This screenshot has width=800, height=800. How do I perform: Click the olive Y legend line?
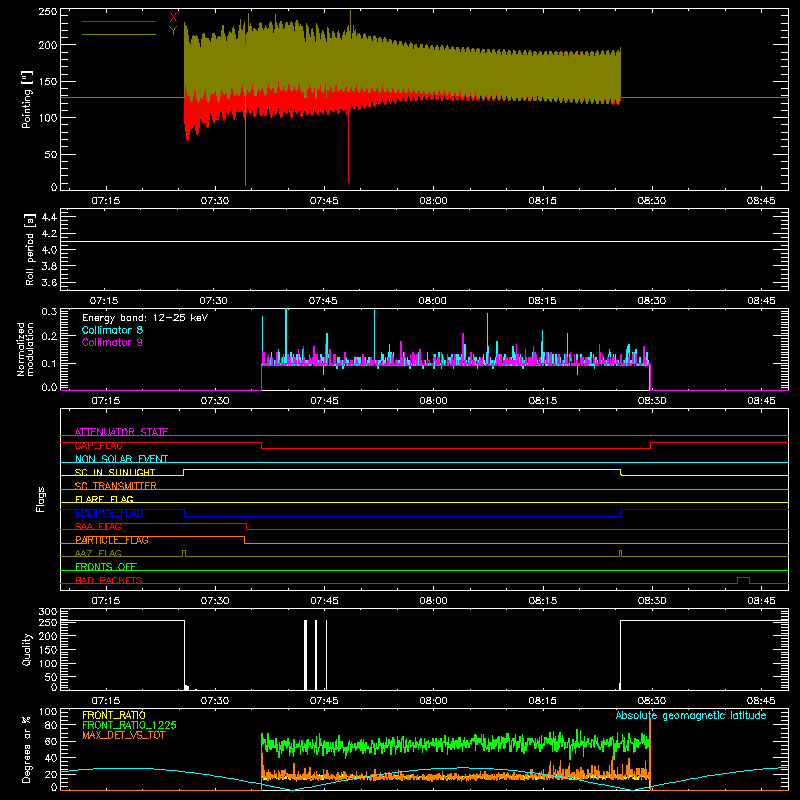pyautogui.click(x=118, y=34)
